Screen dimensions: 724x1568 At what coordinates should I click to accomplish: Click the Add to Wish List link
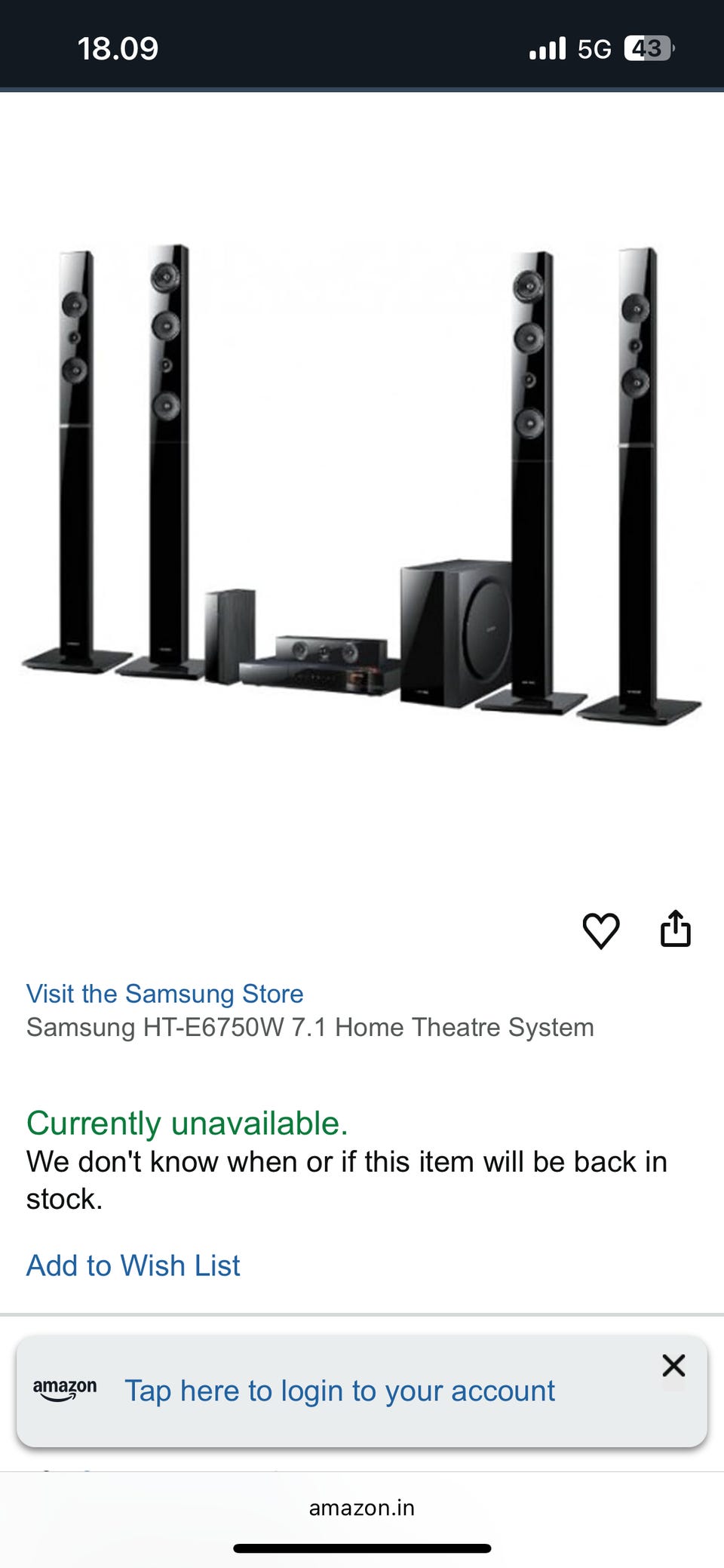coord(133,1265)
